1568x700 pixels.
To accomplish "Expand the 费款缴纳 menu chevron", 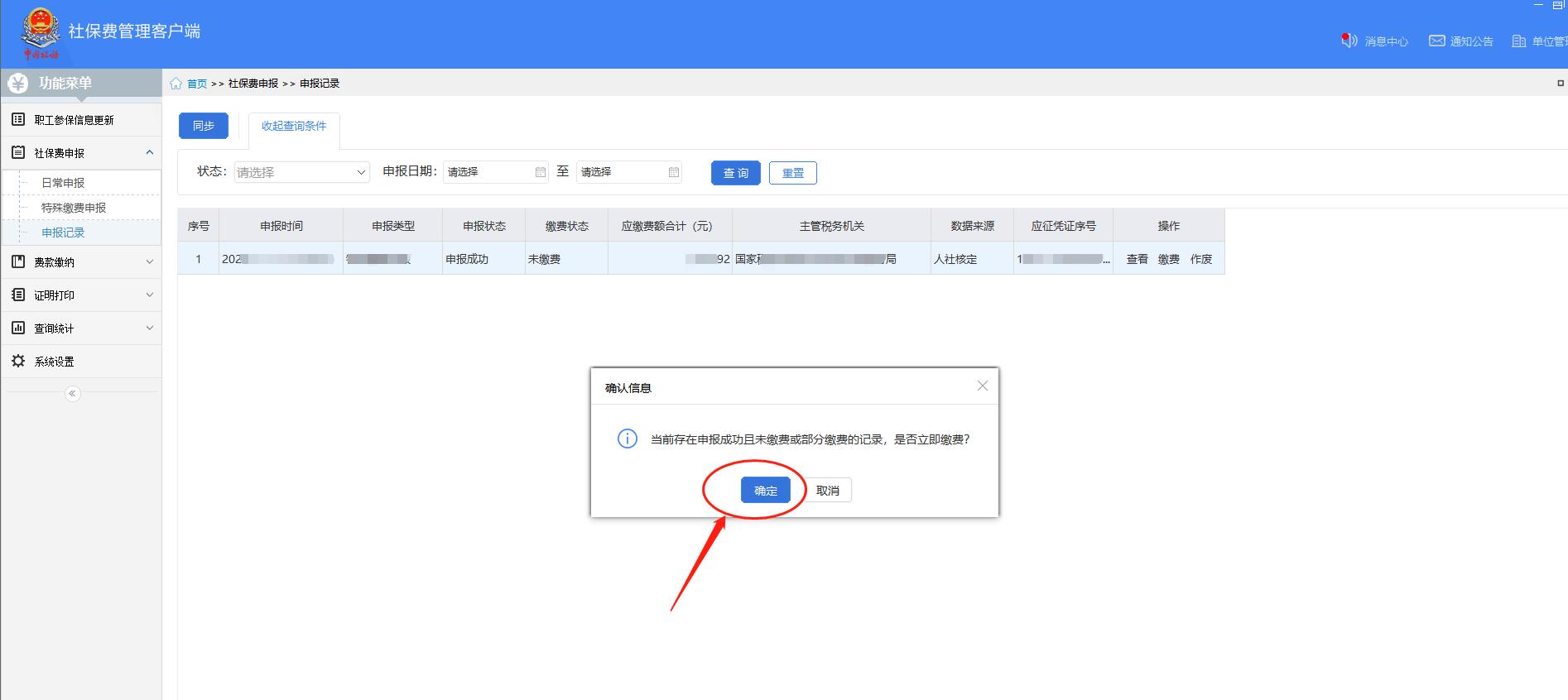I will tap(150, 261).
